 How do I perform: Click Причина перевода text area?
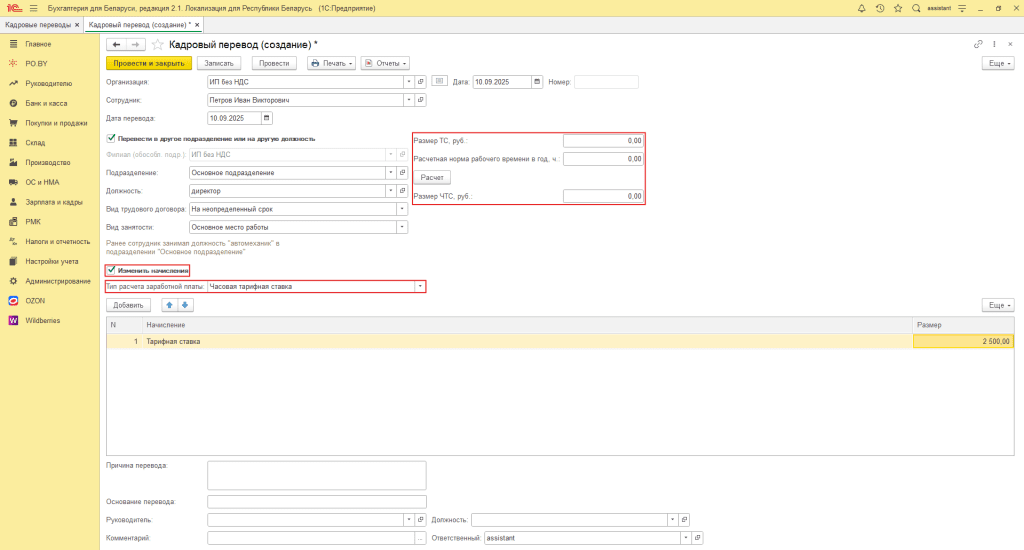(317, 476)
